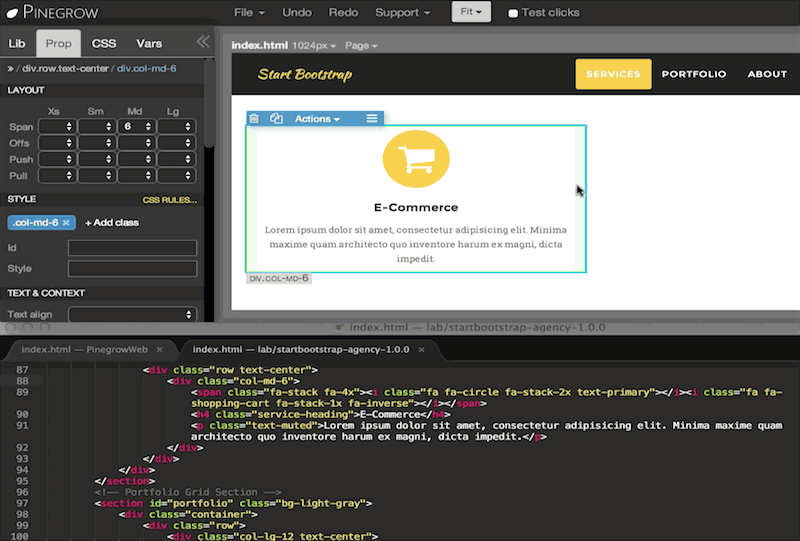Image resolution: width=800 pixels, height=541 pixels.
Task: Switch to the CSS tab
Action: [x=104, y=43]
